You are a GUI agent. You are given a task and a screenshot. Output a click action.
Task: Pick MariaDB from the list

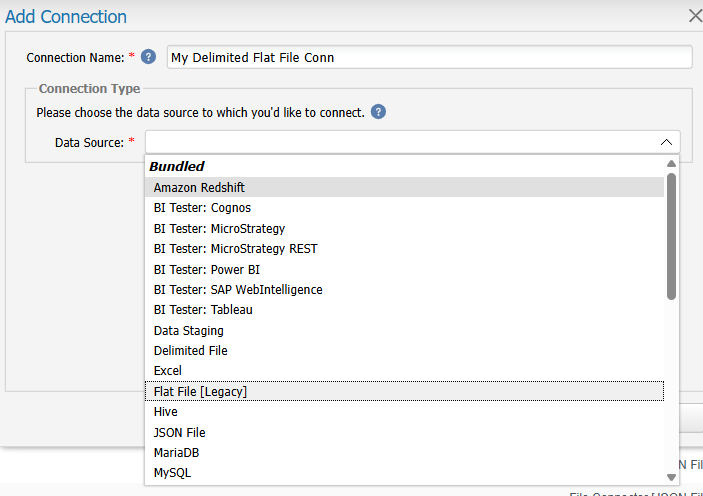tap(404, 452)
